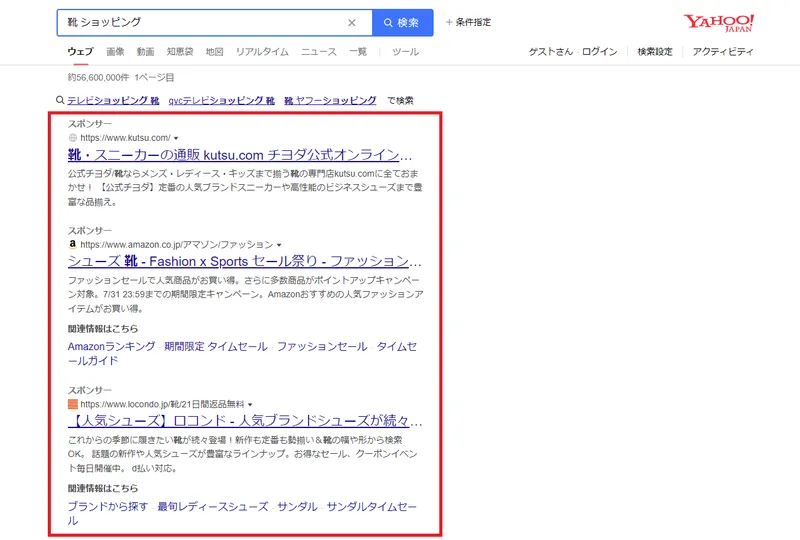The image size is (800, 540).
Task: Search related term テレビショッピング 靴
Action: pos(113,101)
